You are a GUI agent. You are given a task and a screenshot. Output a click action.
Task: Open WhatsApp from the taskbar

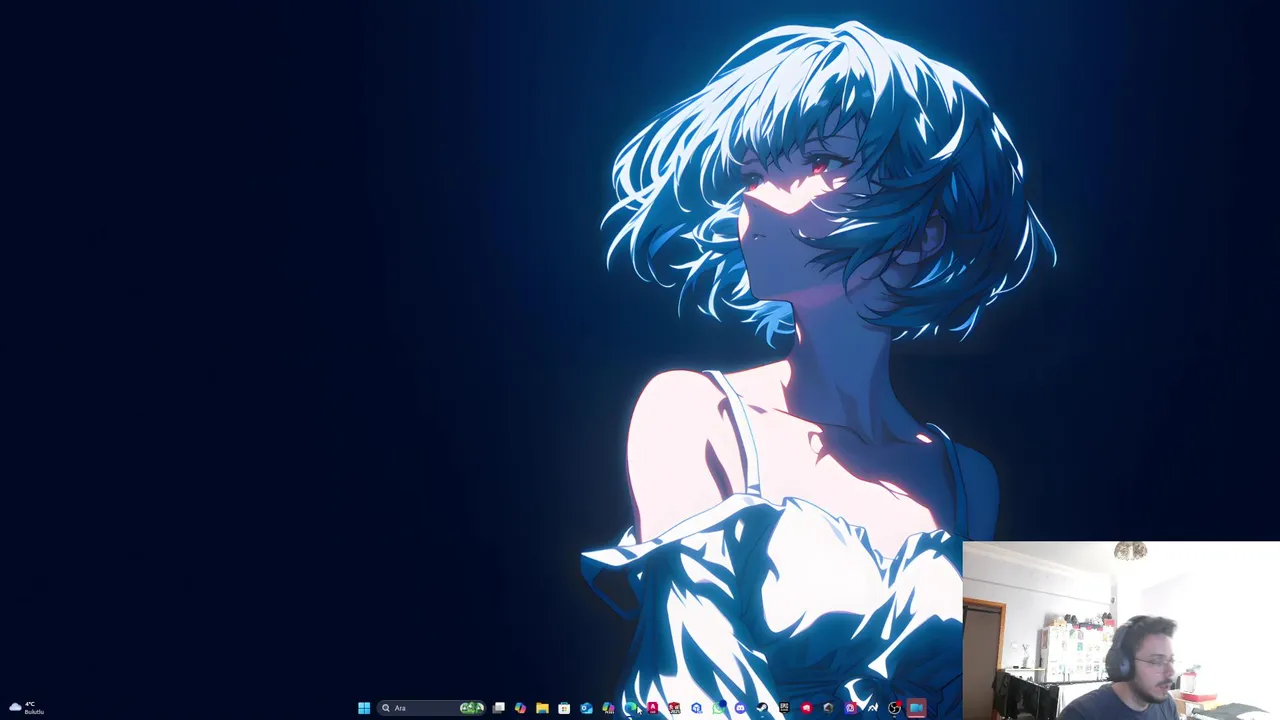click(719, 708)
